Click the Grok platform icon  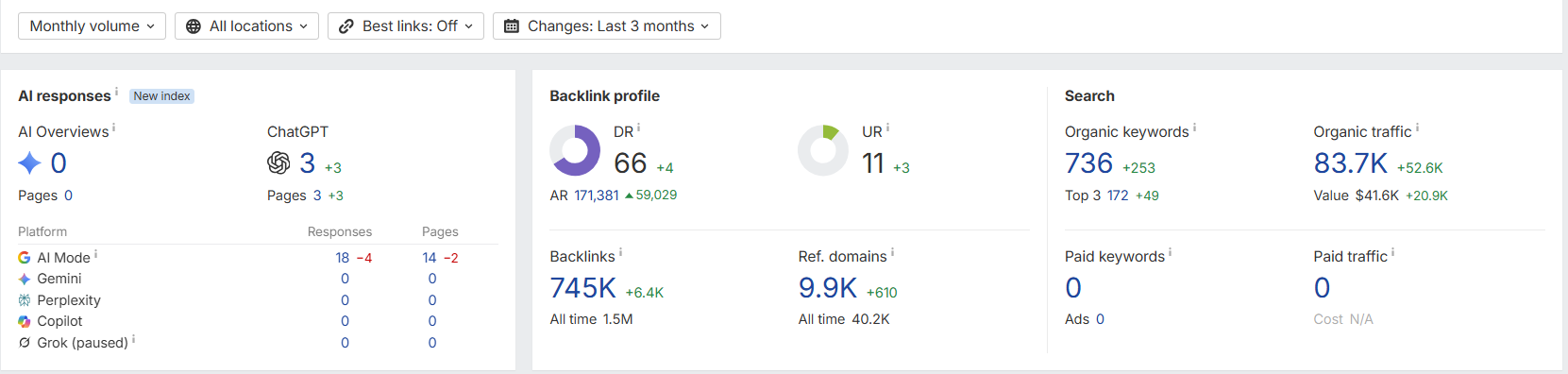pos(25,343)
